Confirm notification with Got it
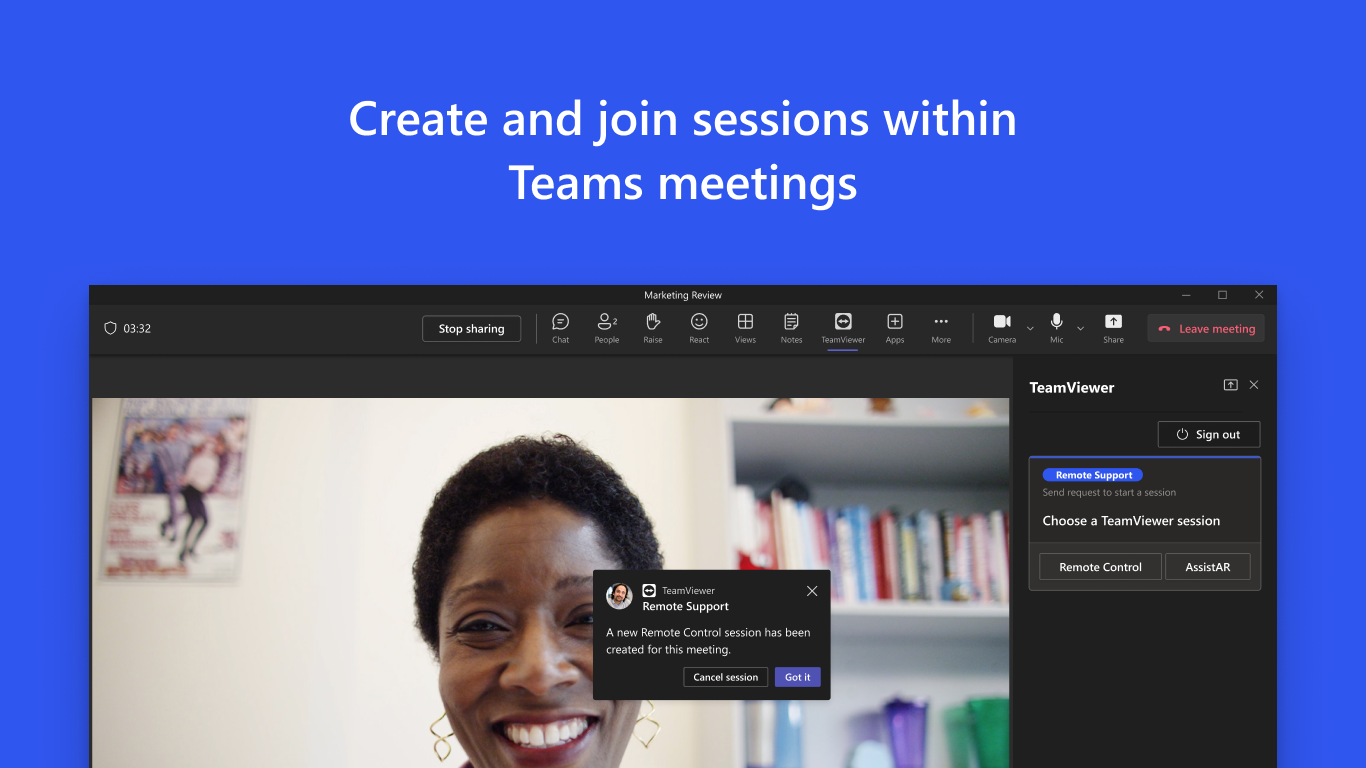Image resolution: width=1366 pixels, height=768 pixels. [798, 677]
